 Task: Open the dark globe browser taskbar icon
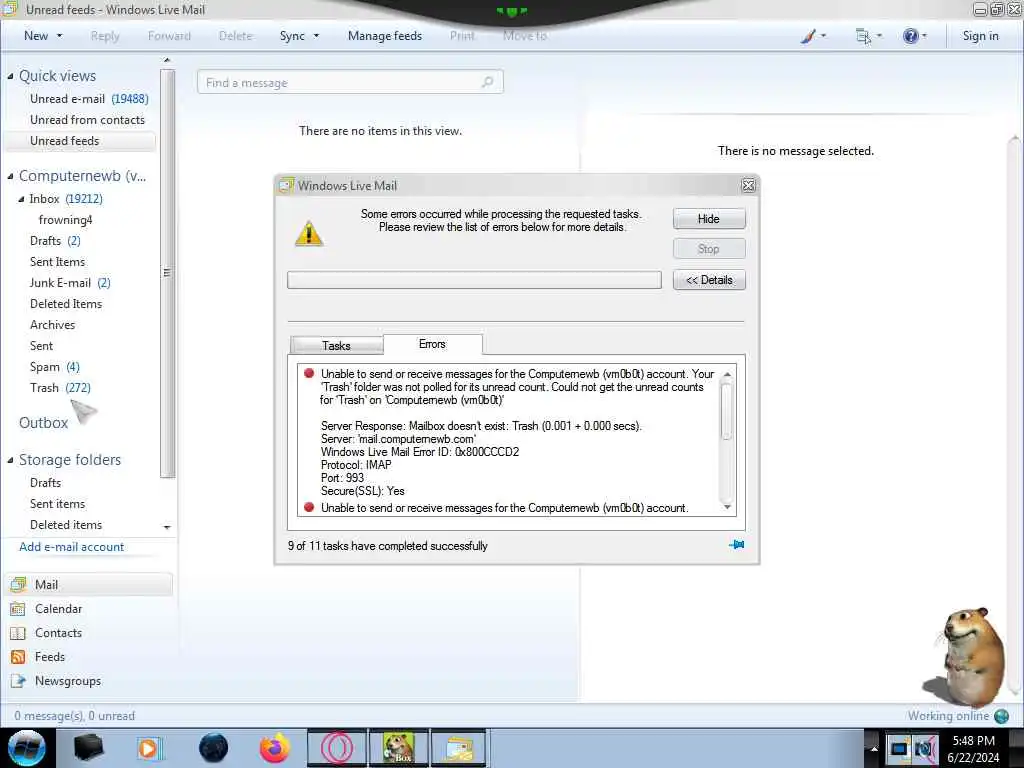coord(214,748)
